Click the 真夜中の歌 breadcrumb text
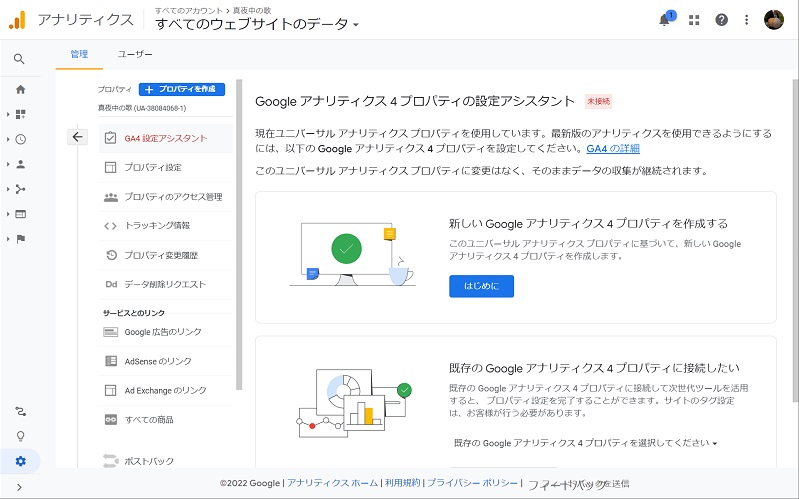This screenshot has height=499, width=799. pyautogui.click(x=252, y=10)
